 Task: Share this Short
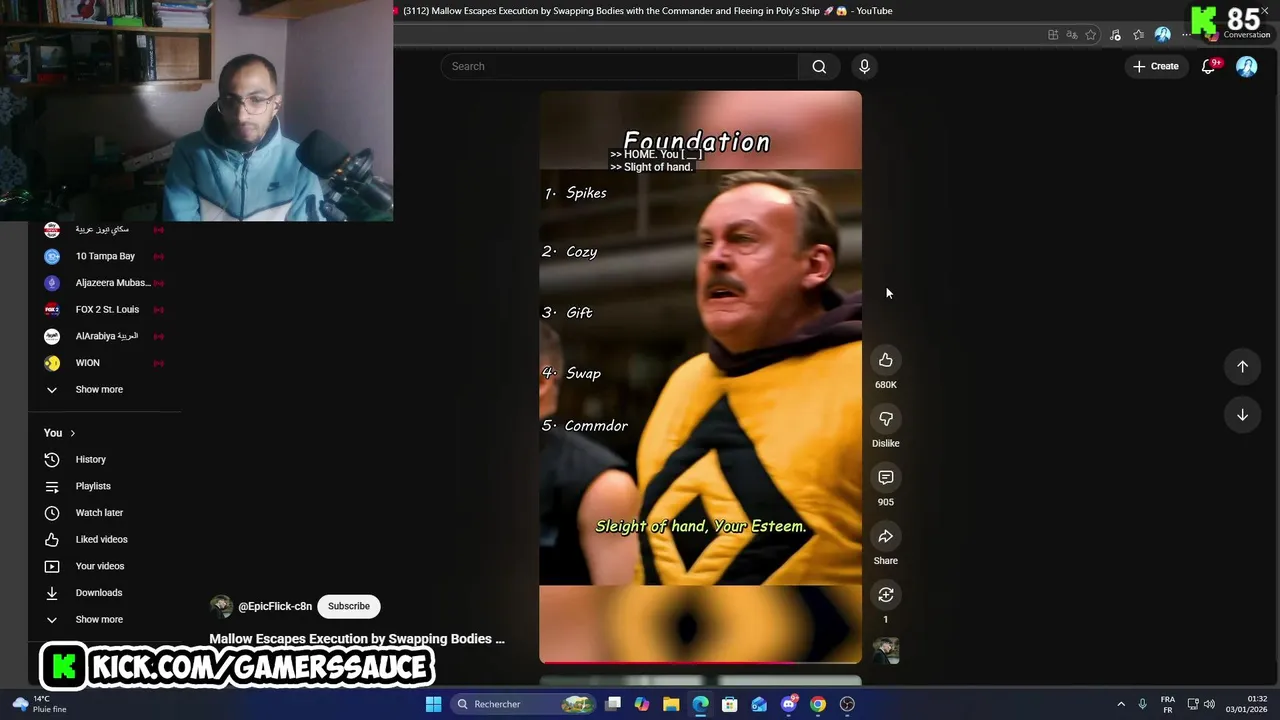[x=885, y=537]
